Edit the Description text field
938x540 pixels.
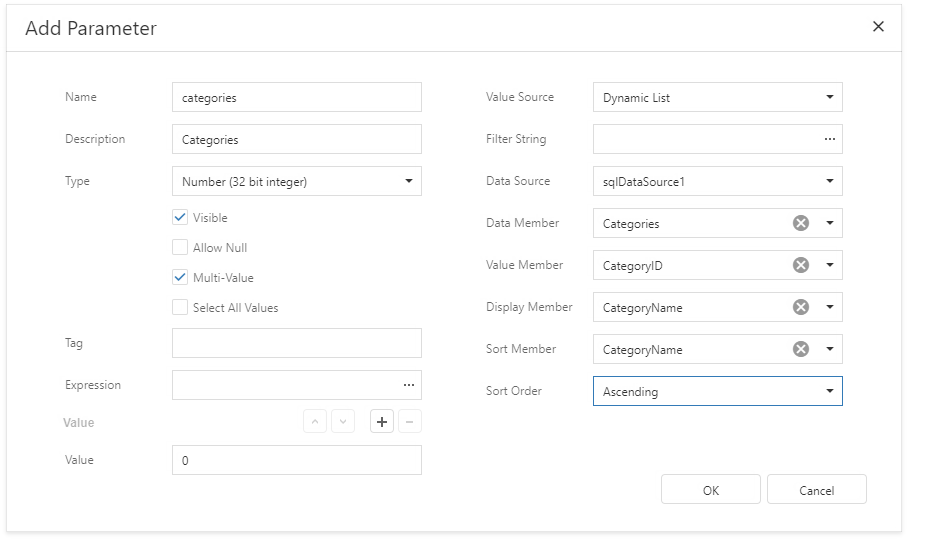coord(297,139)
